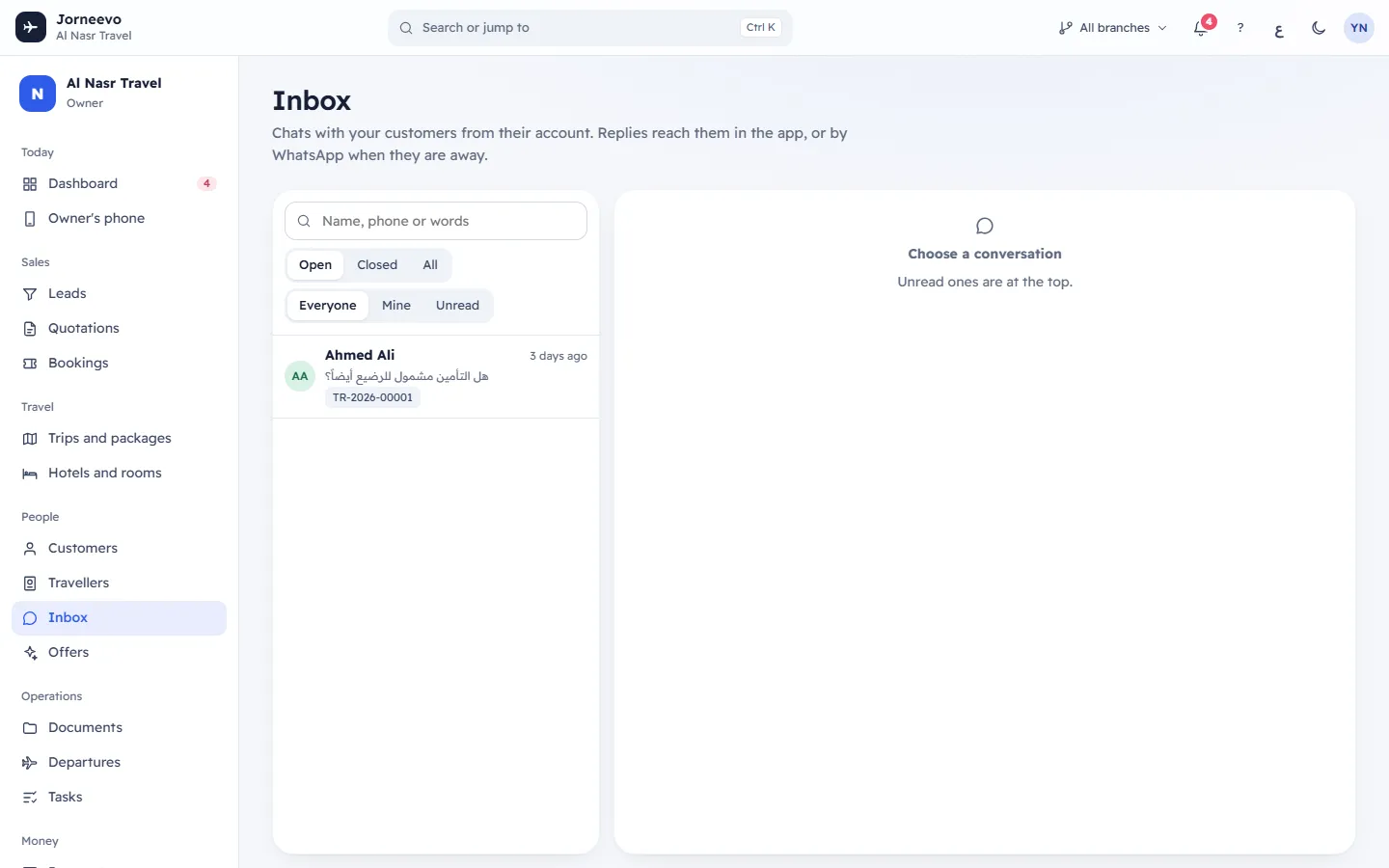
Task: Open Owner's phone page
Action: coord(119,218)
